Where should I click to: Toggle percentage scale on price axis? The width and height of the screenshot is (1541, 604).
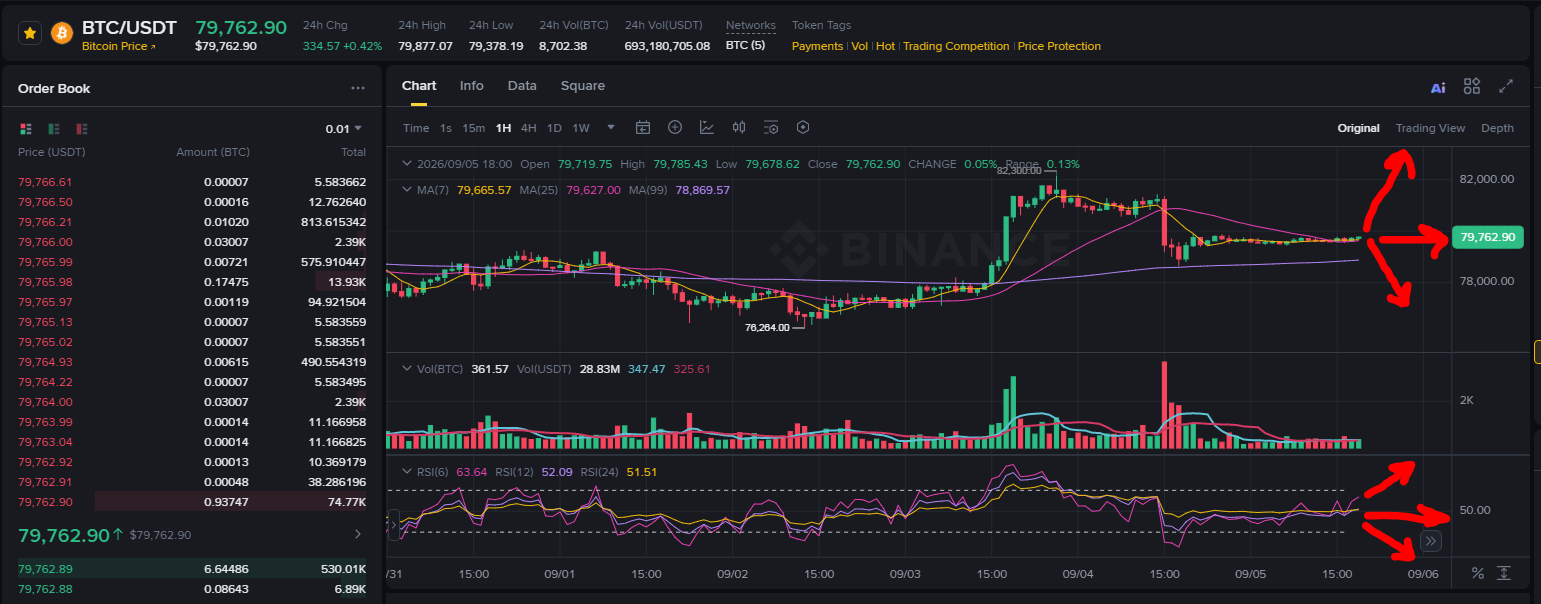click(x=1477, y=573)
